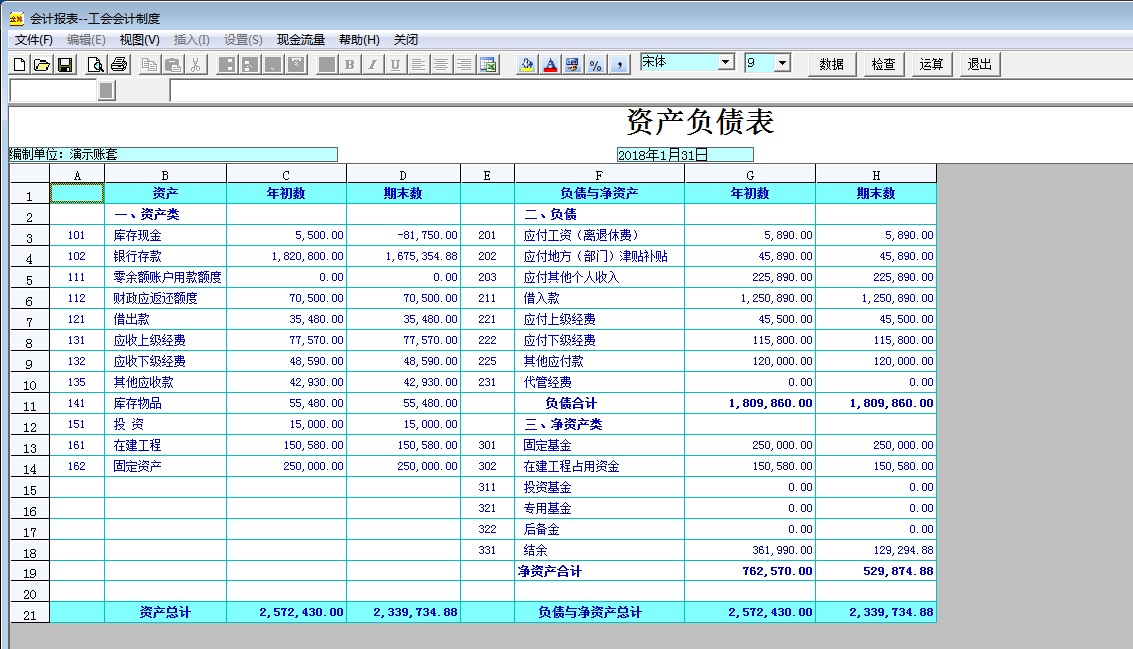Select the active cell A1
Screen dimensions: 1133x649
pos(77,193)
